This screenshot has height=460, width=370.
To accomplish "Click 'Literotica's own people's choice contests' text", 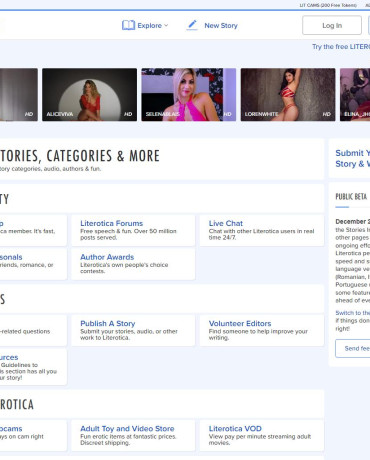I will pos(124,268).
